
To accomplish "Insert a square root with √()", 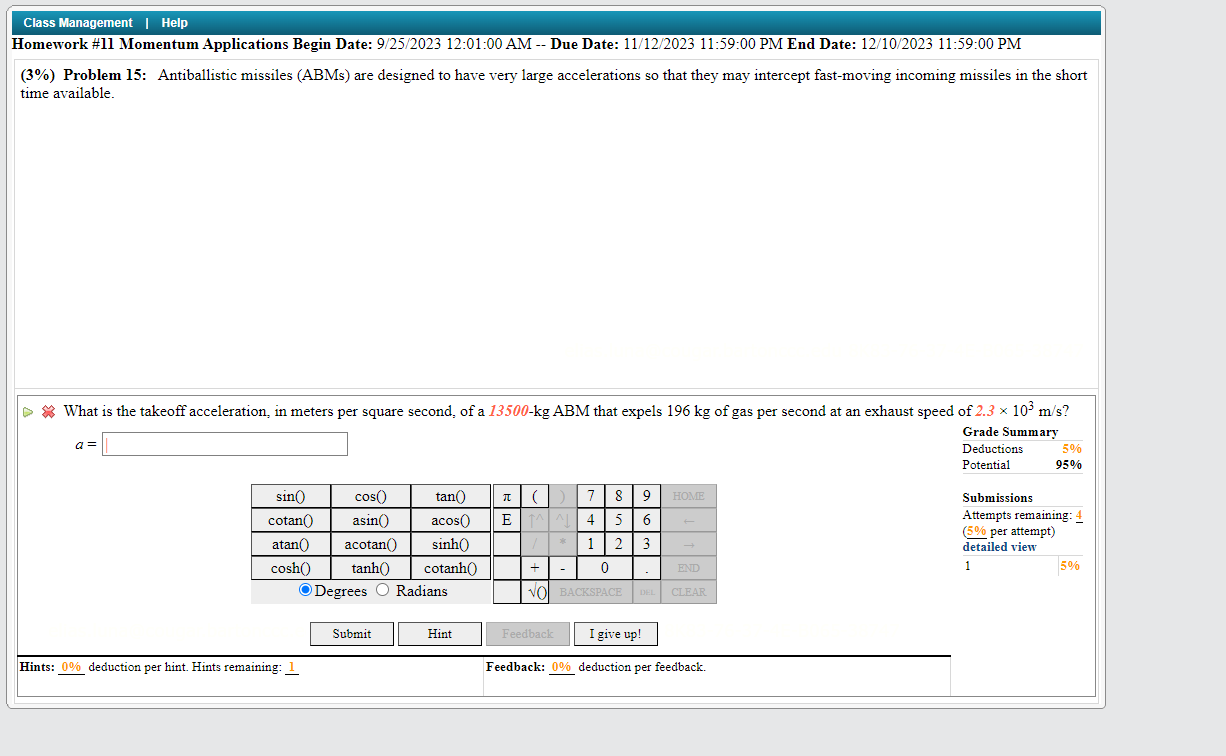I will [534, 591].
